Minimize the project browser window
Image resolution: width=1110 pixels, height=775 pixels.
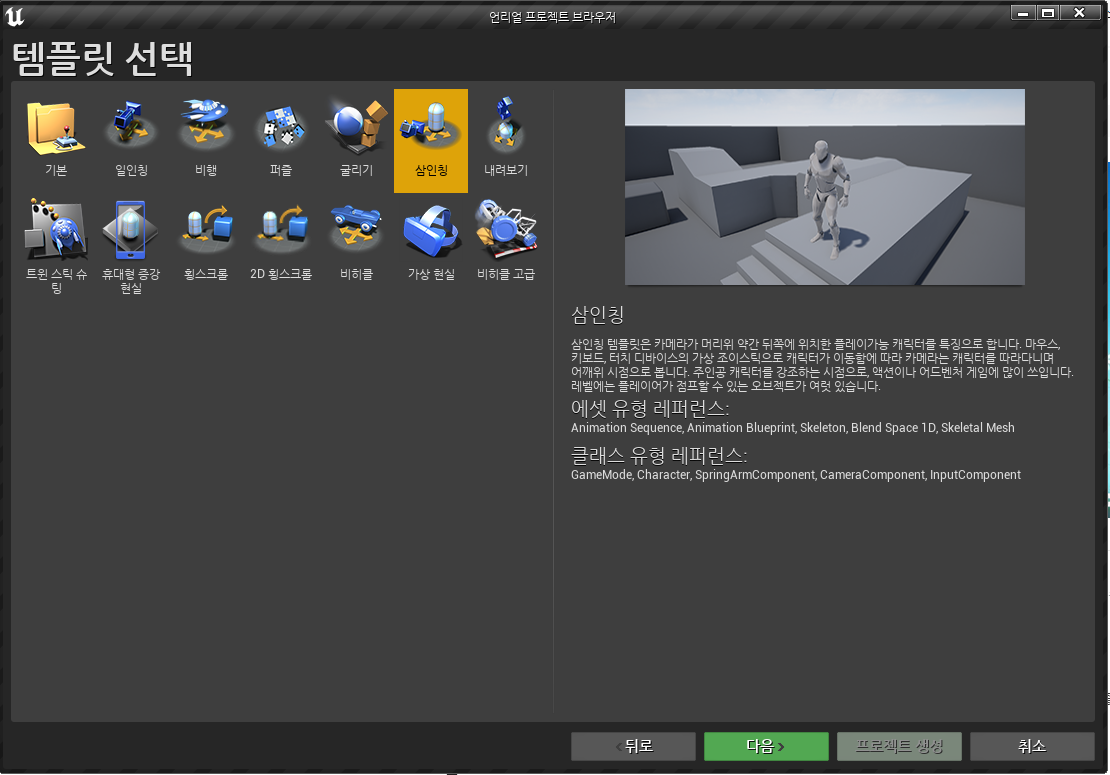[x=1023, y=13]
